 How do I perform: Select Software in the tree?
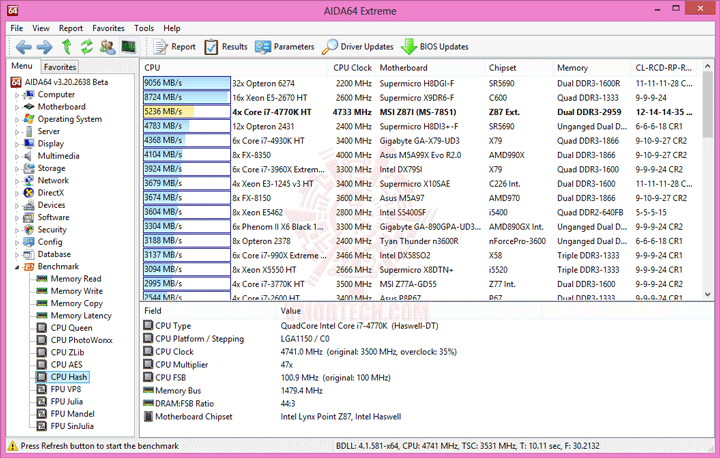[53, 217]
